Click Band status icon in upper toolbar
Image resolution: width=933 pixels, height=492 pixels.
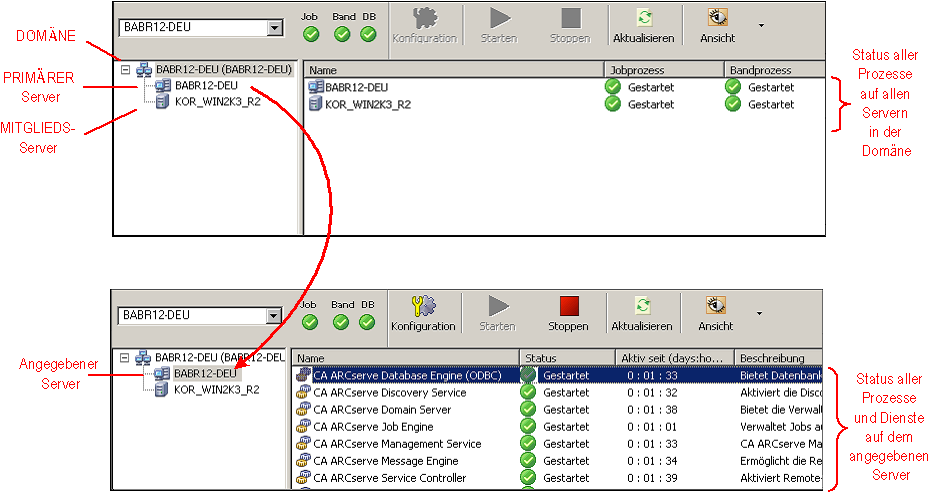342,35
